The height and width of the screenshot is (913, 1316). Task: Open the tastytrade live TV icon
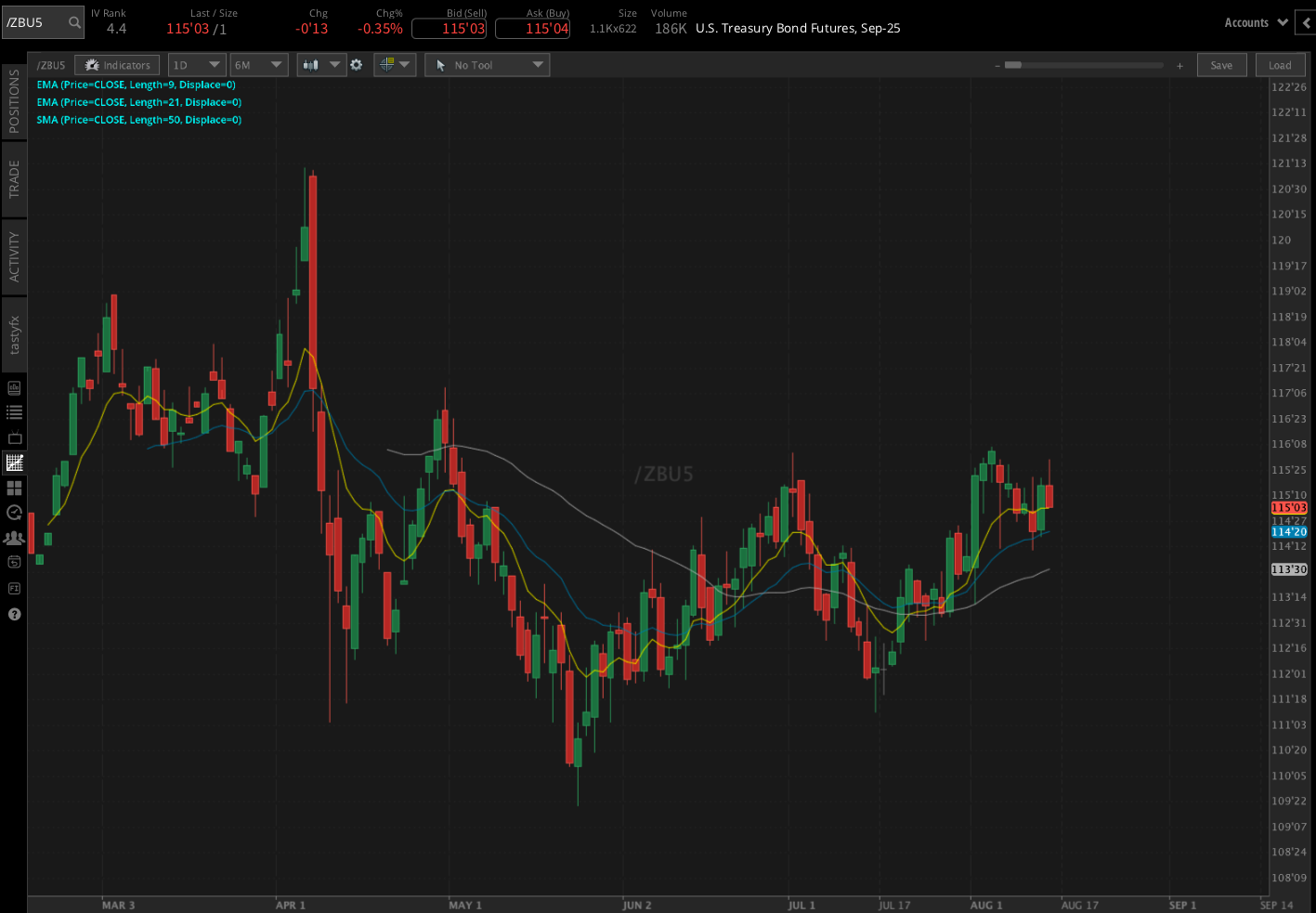[x=14, y=437]
